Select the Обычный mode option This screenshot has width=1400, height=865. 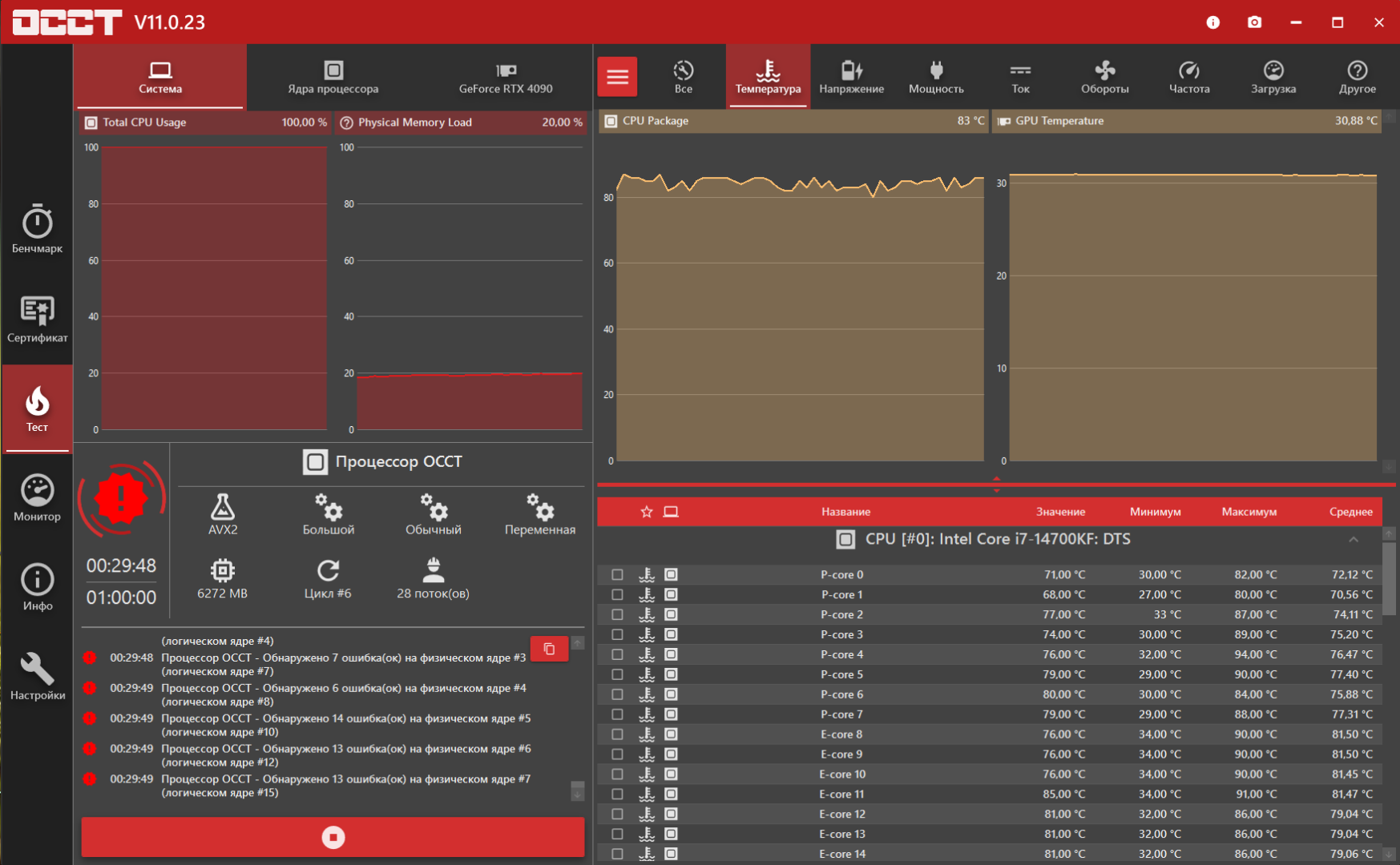click(434, 514)
